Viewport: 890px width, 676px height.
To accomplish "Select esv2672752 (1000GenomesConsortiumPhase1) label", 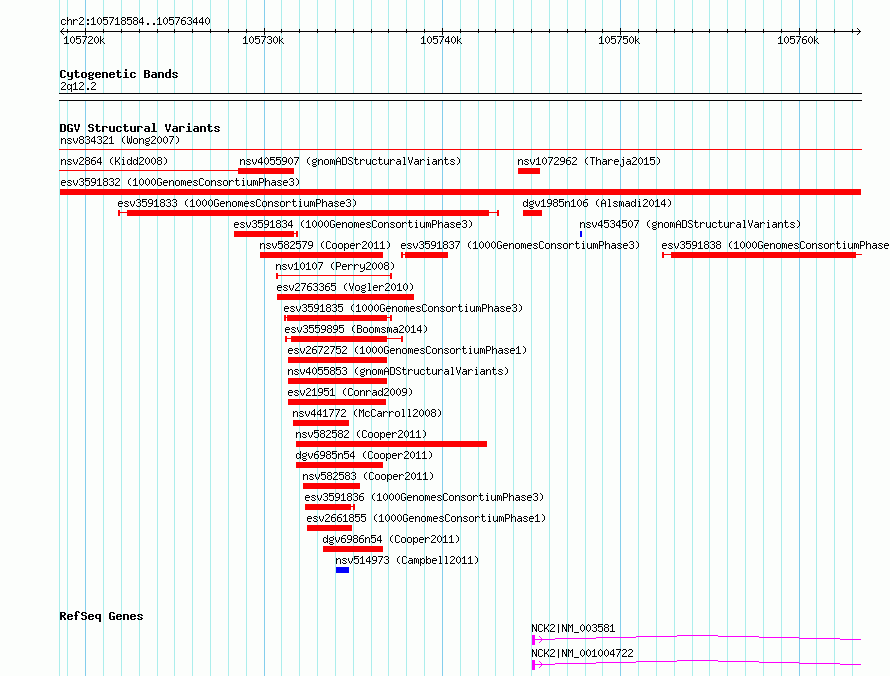I will tap(407, 350).
